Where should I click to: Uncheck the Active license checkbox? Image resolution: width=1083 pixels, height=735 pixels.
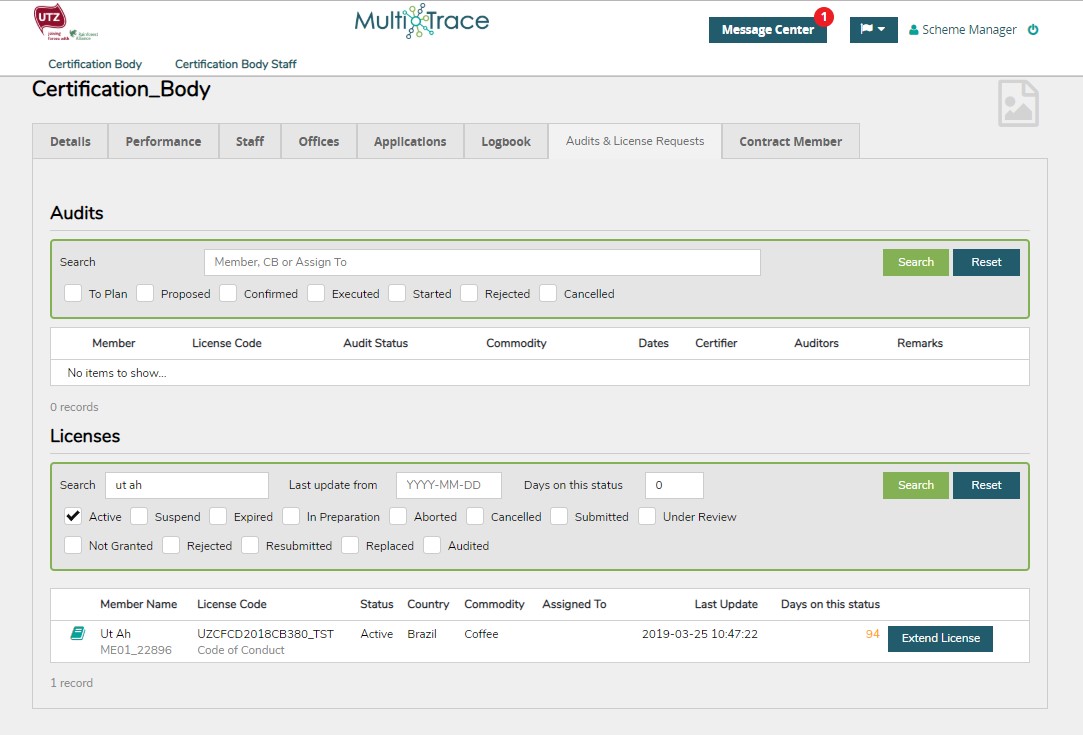coord(73,517)
